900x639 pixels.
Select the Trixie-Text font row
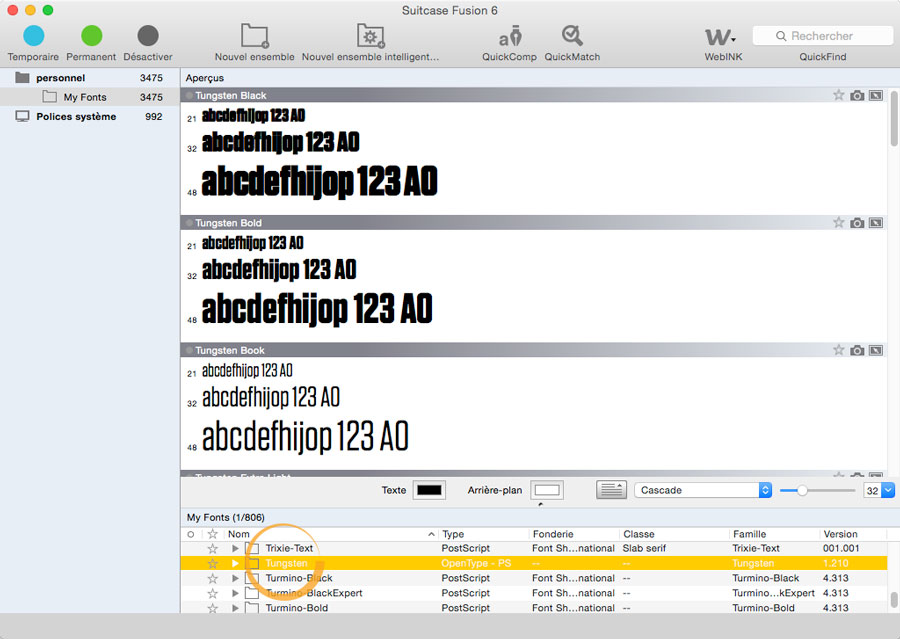click(534, 548)
